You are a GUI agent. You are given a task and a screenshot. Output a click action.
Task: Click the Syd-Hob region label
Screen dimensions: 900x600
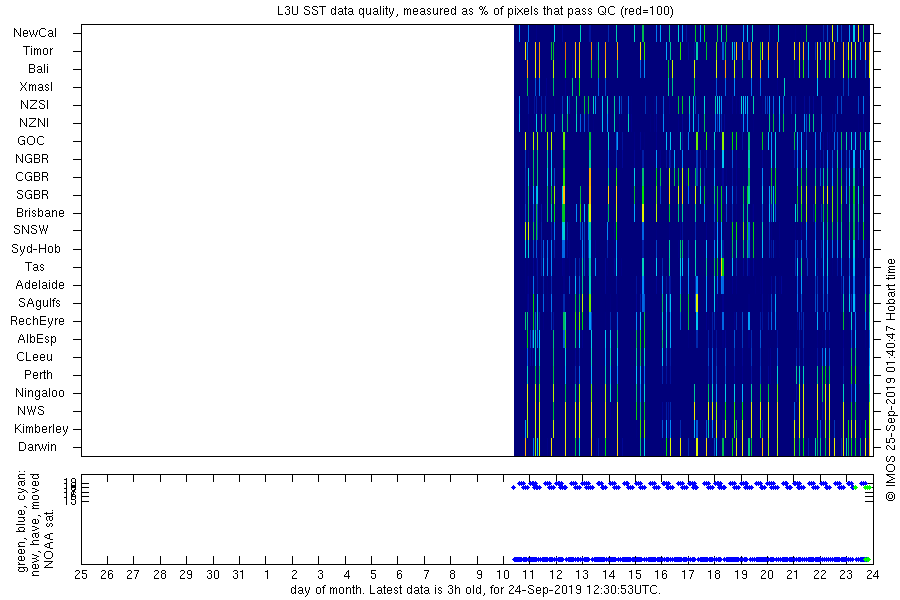(36, 249)
